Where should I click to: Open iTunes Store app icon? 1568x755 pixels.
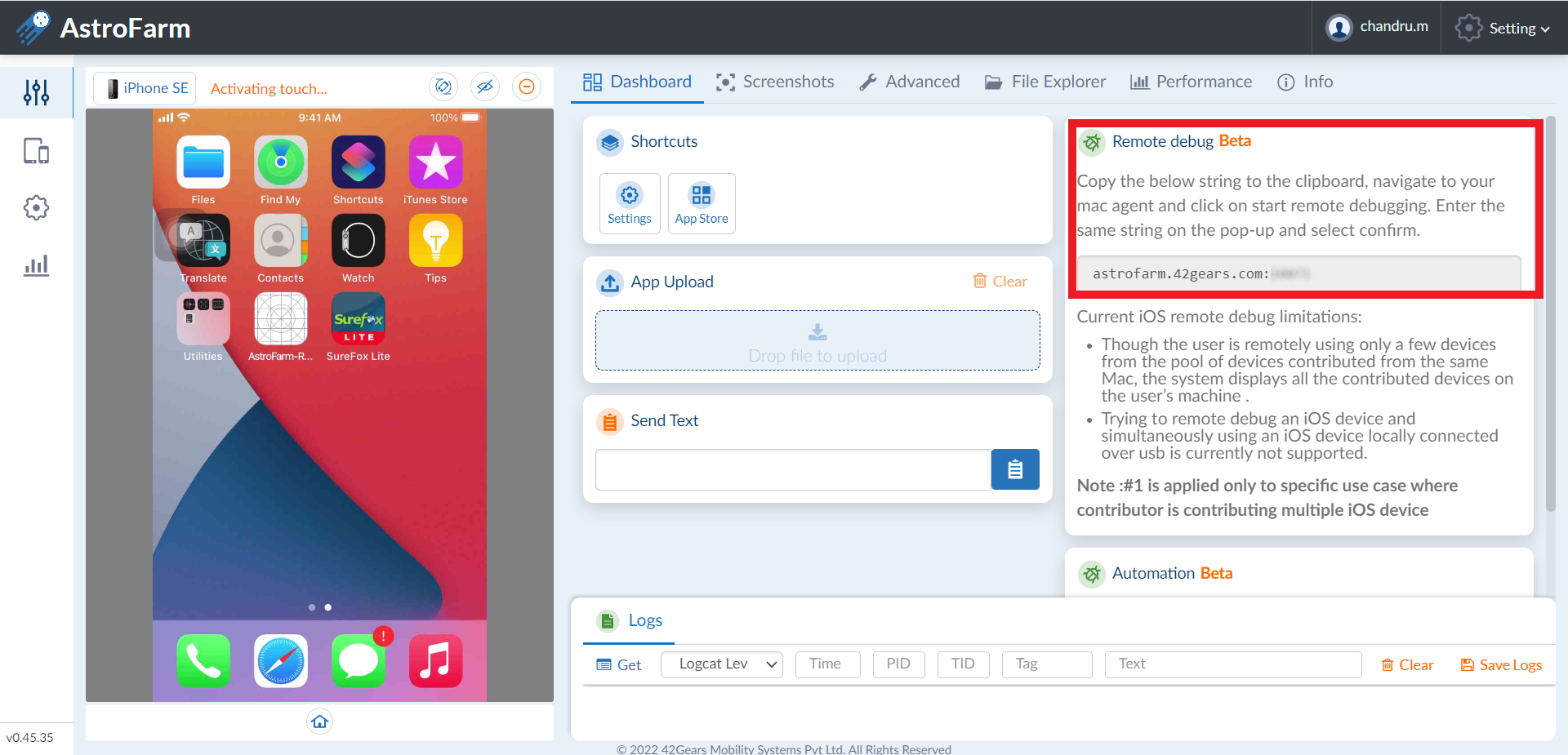(436, 162)
